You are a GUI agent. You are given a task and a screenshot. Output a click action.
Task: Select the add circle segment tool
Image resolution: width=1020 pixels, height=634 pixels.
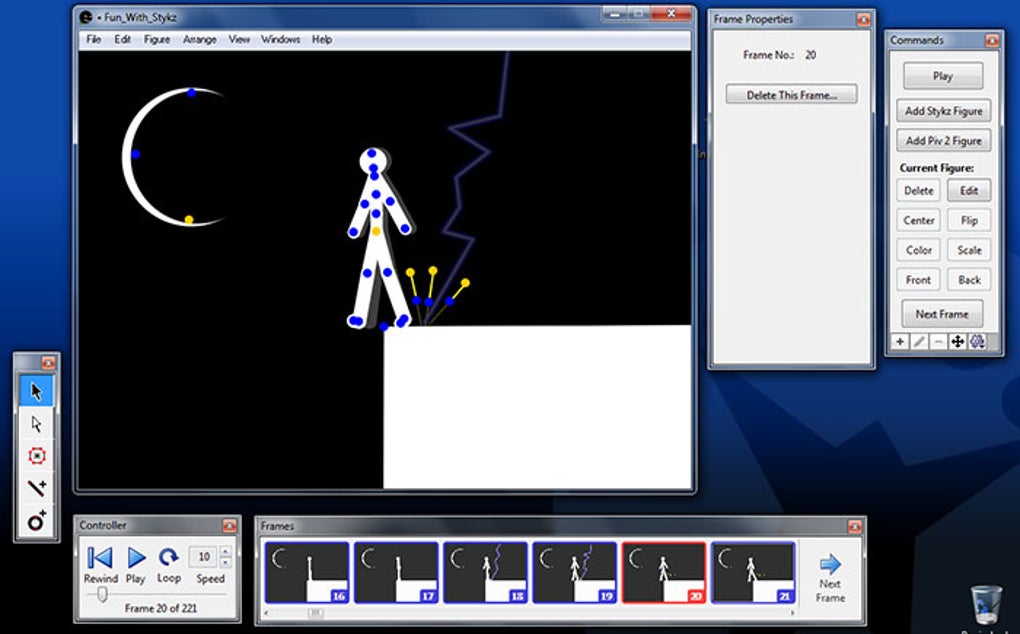(36, 520)
